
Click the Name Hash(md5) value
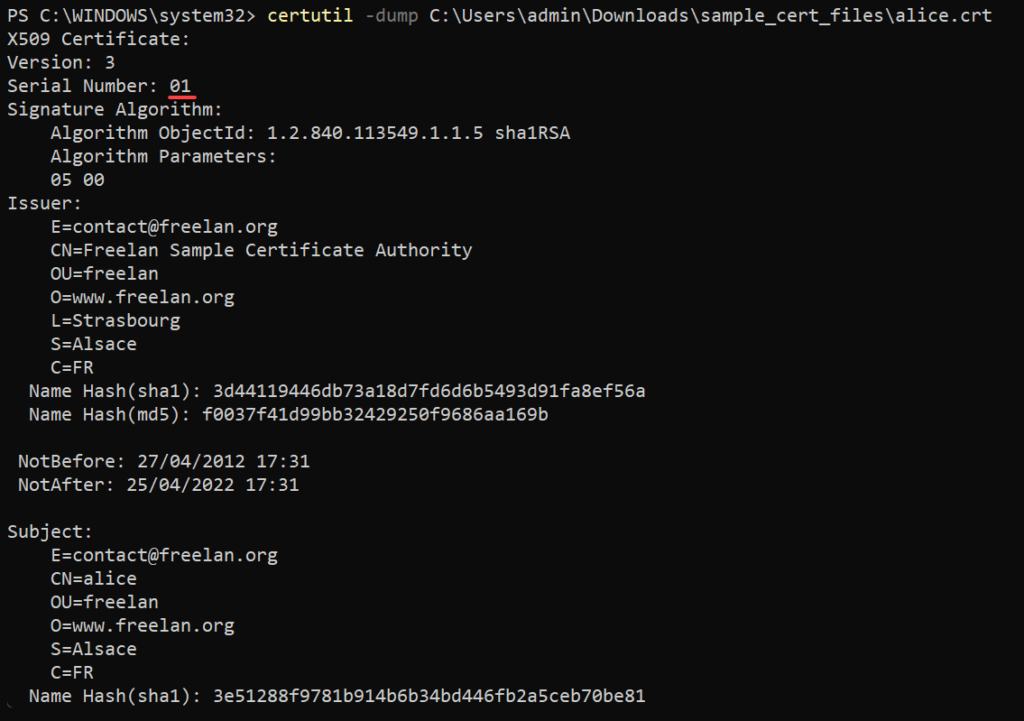(x=375, y=414)
